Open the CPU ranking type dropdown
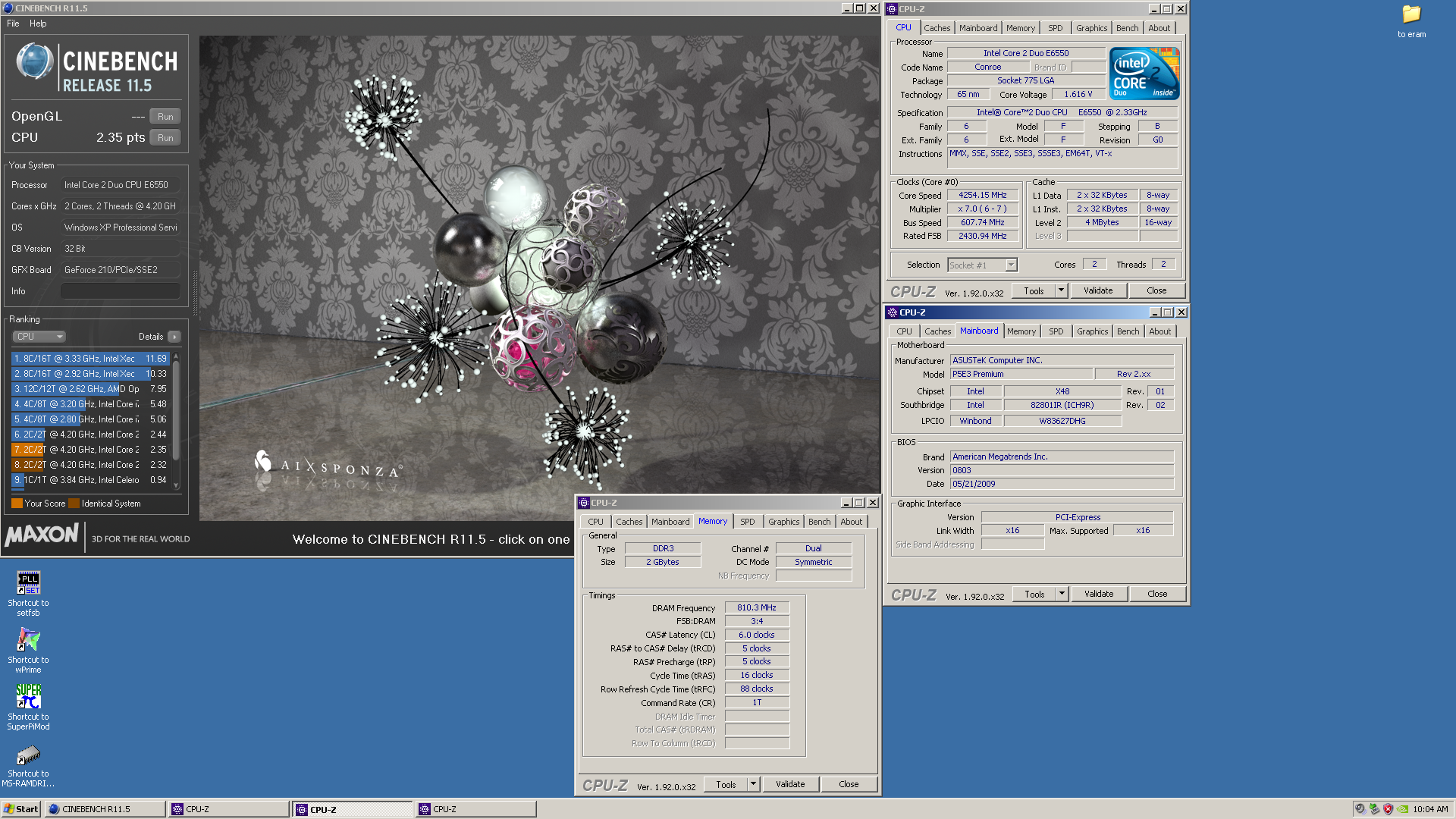 pyautogui.click(x=39, y=337)
